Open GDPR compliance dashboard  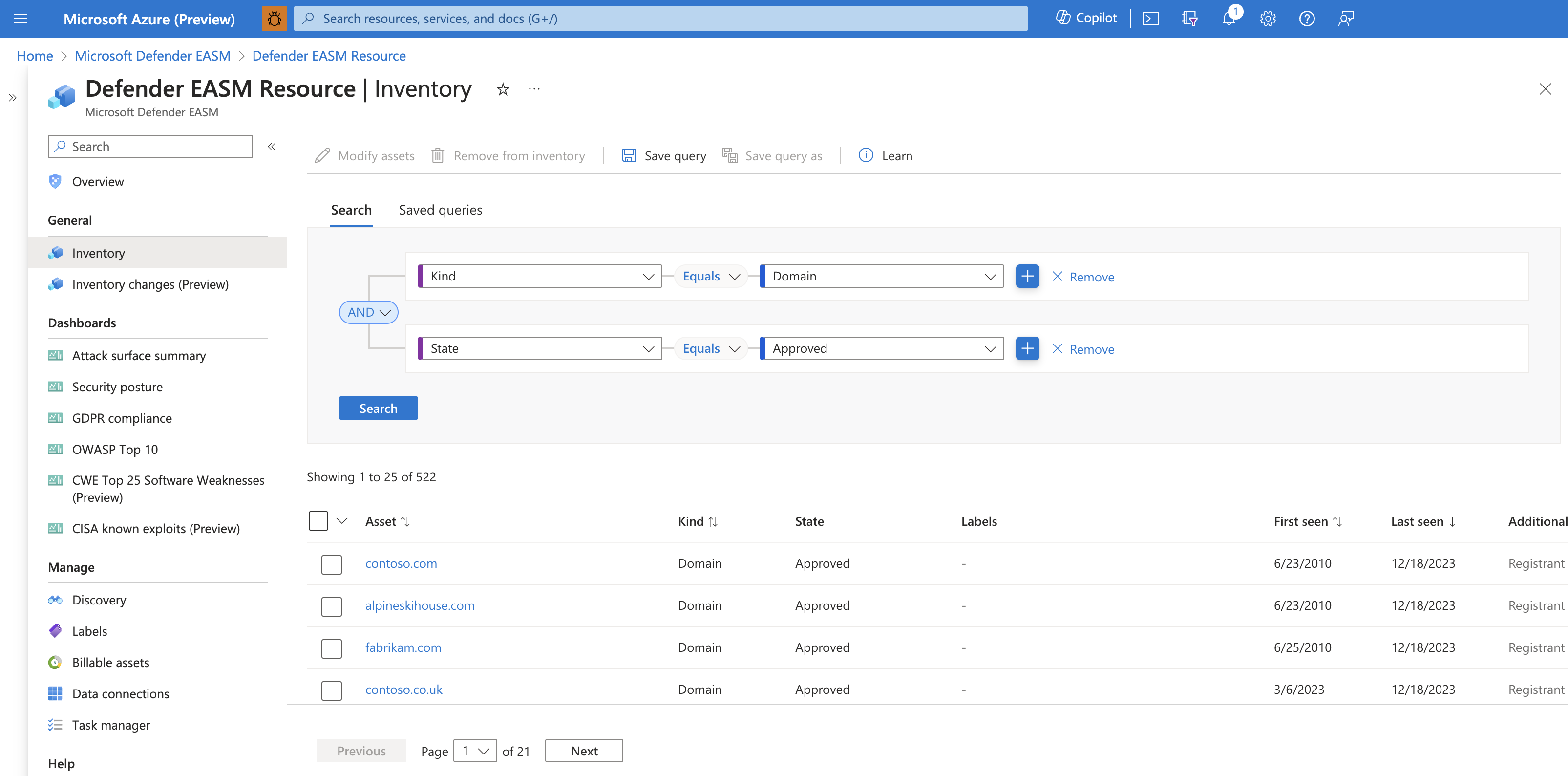pos(122,418)
